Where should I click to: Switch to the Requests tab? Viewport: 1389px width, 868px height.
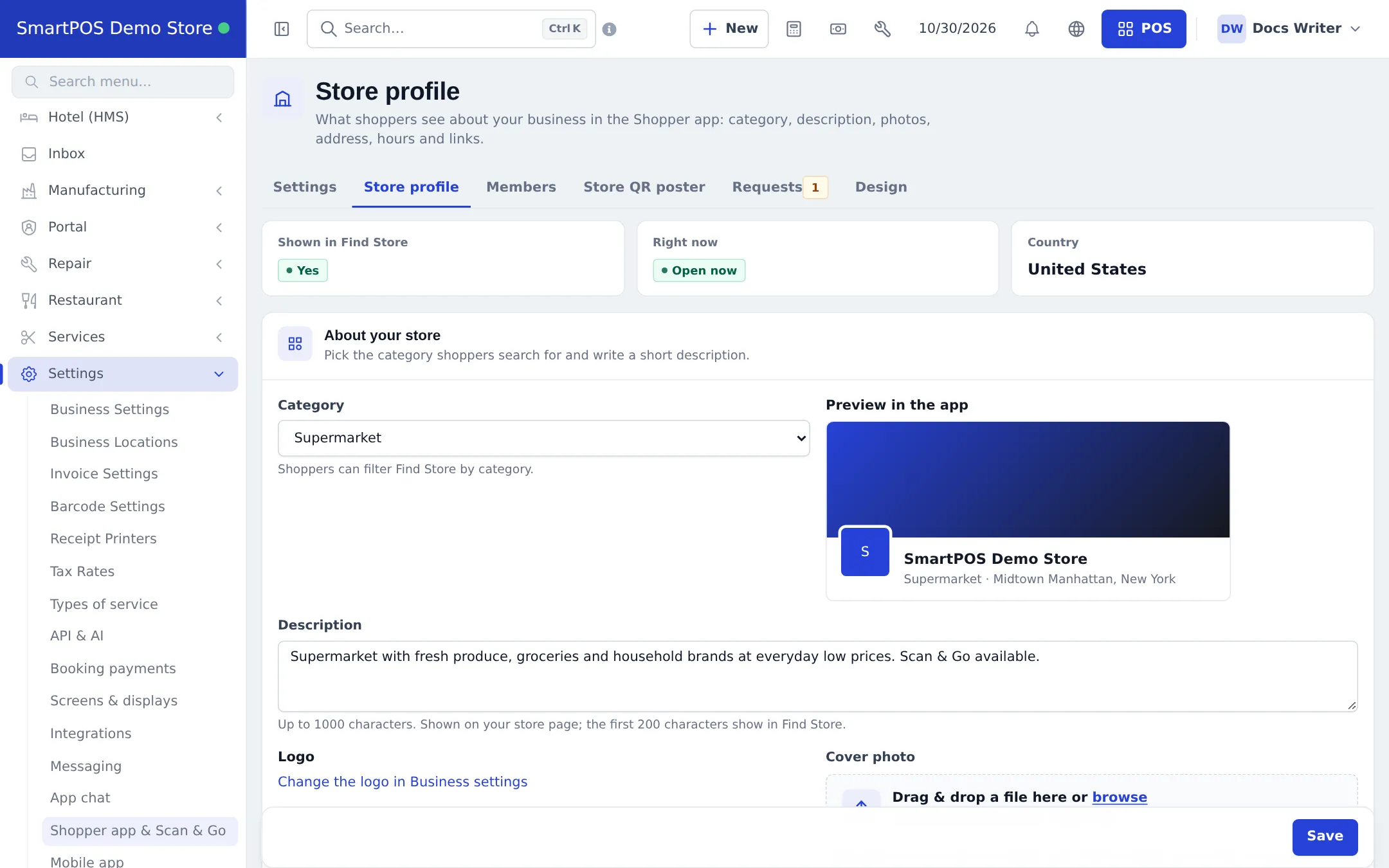coord(779,187)
